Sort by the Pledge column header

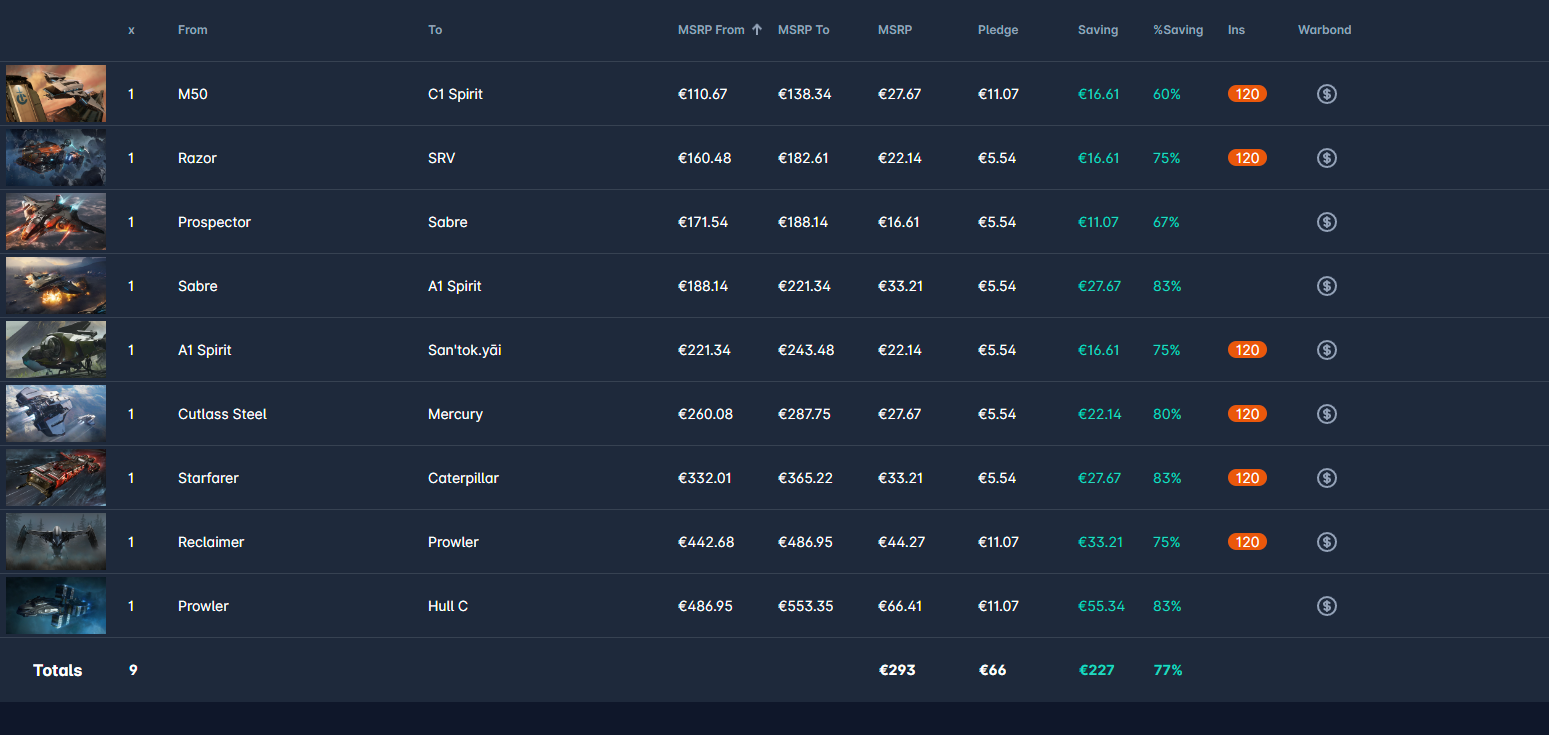[x=997, y=30]
